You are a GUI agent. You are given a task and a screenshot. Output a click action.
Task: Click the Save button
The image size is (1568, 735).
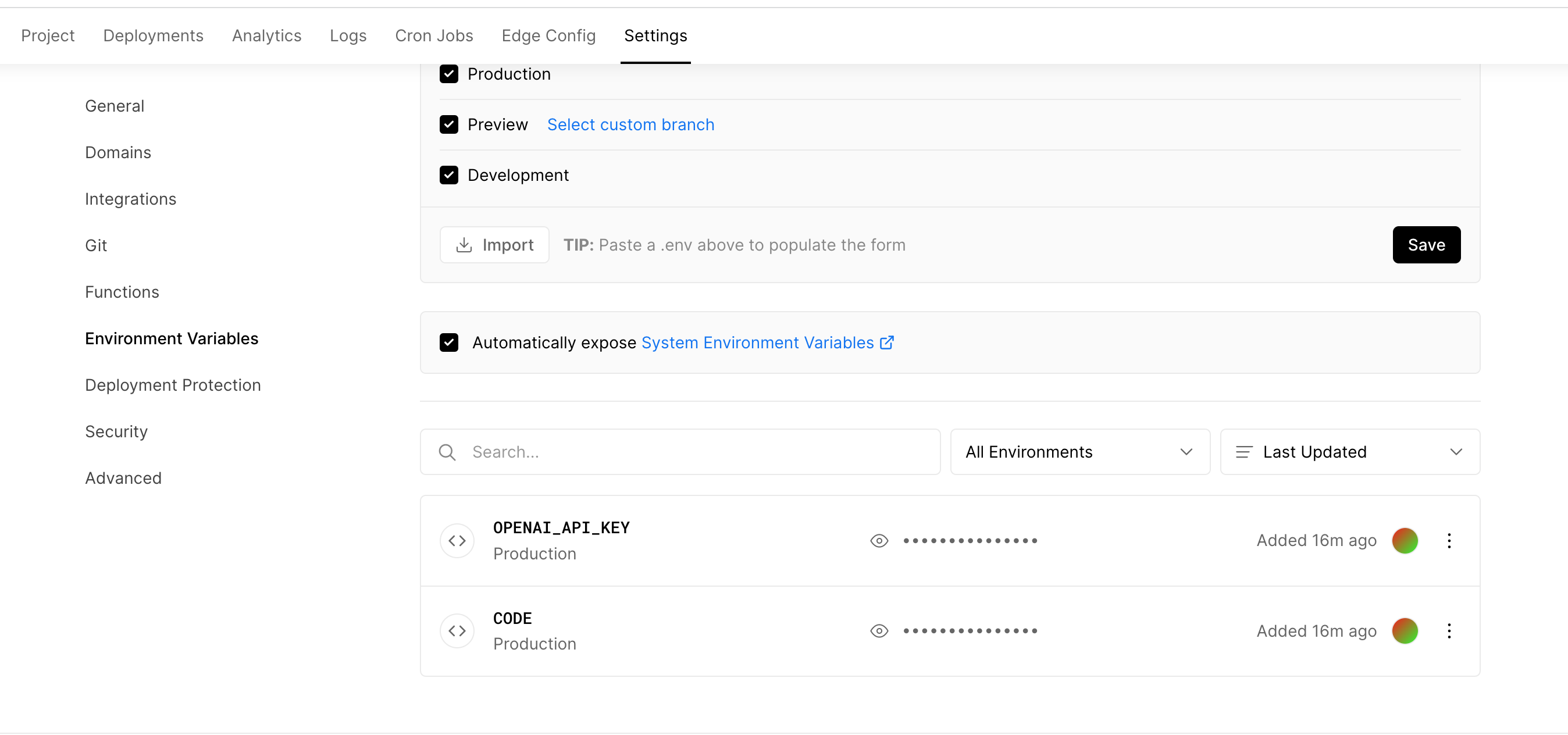point(1426,245)
